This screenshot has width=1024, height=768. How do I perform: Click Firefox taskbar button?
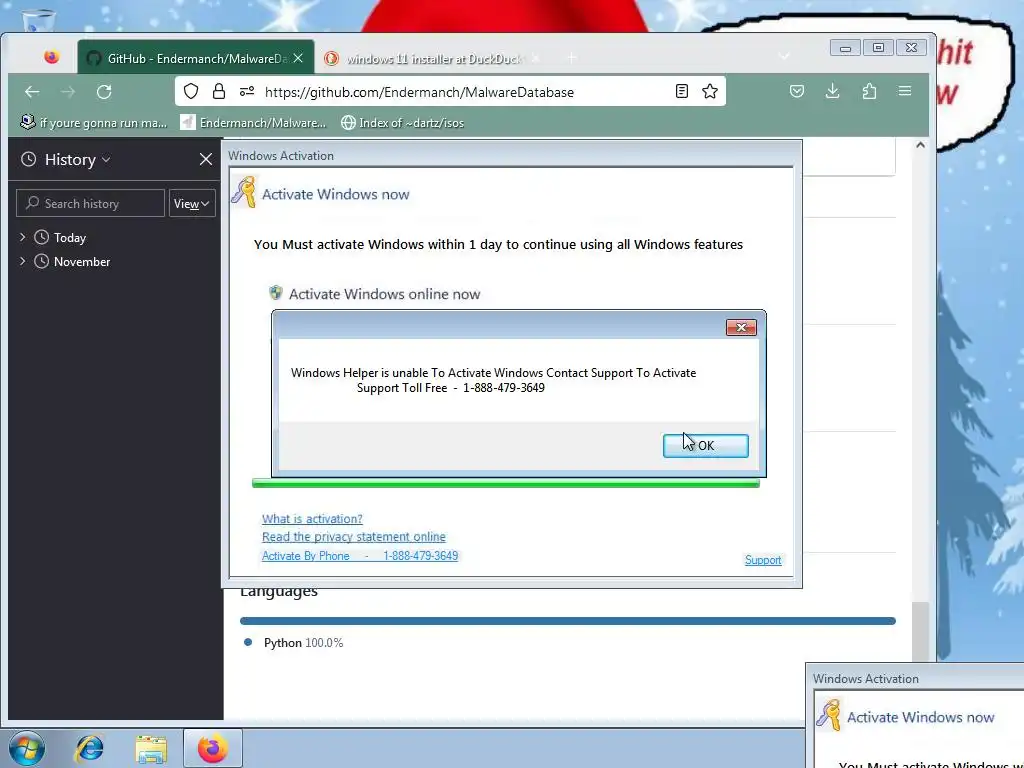(x=213, y=748)
